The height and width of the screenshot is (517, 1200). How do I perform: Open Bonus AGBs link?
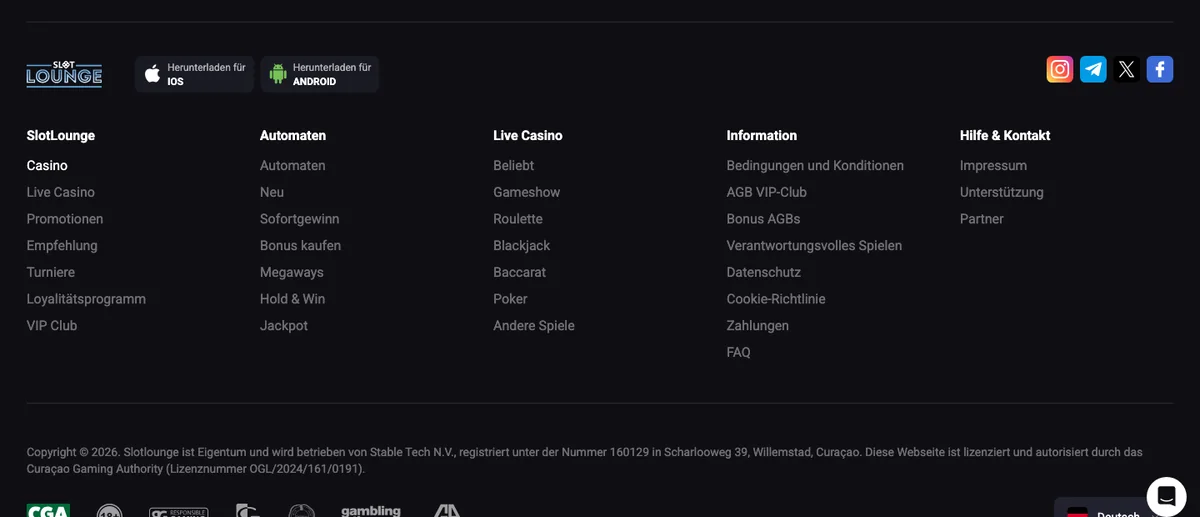click(764, 219)
